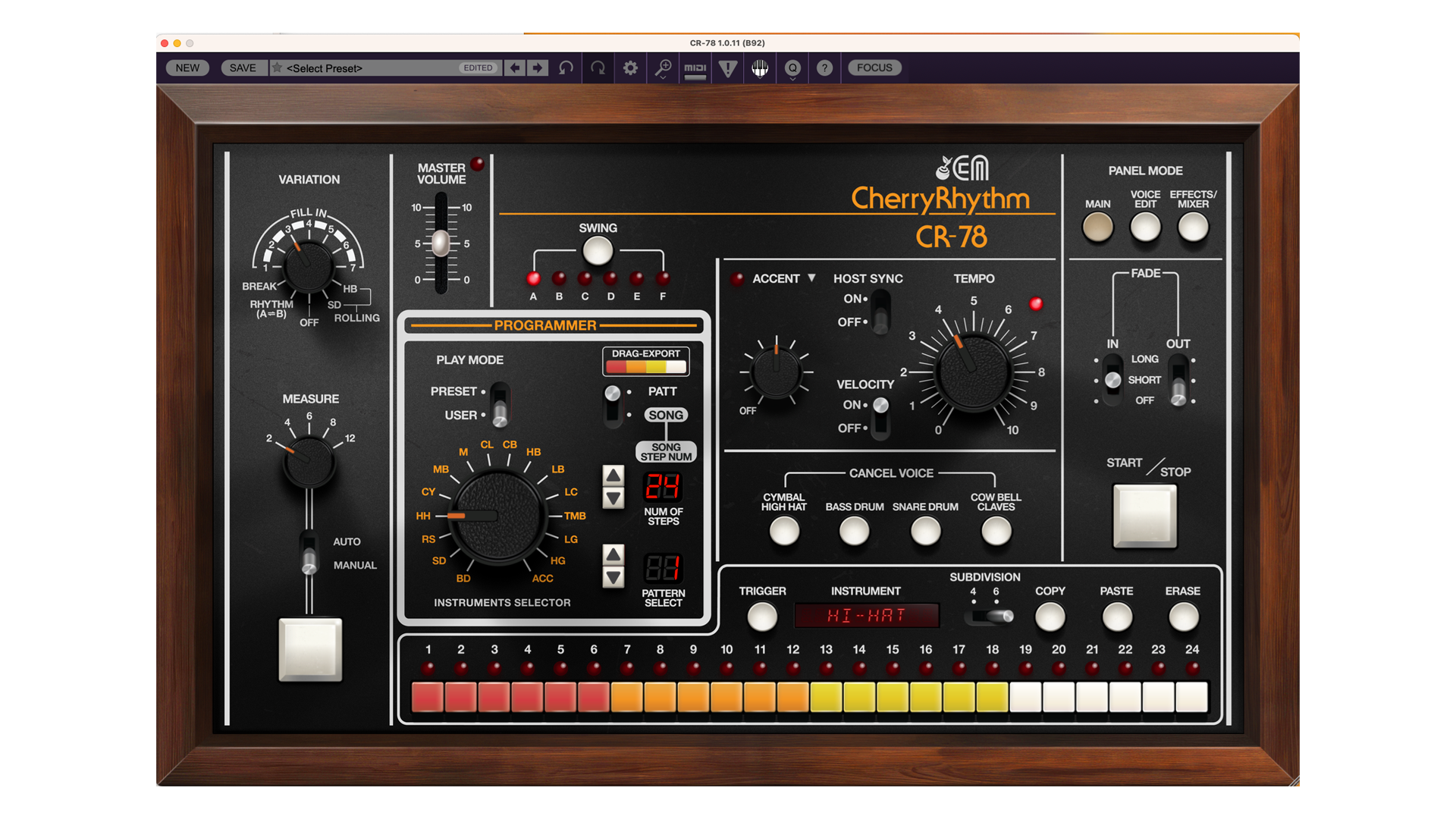Cancel the COW BELL CLAVES voice
The height and width of the screenshot is (819, 1456).
tap(996, 531)
